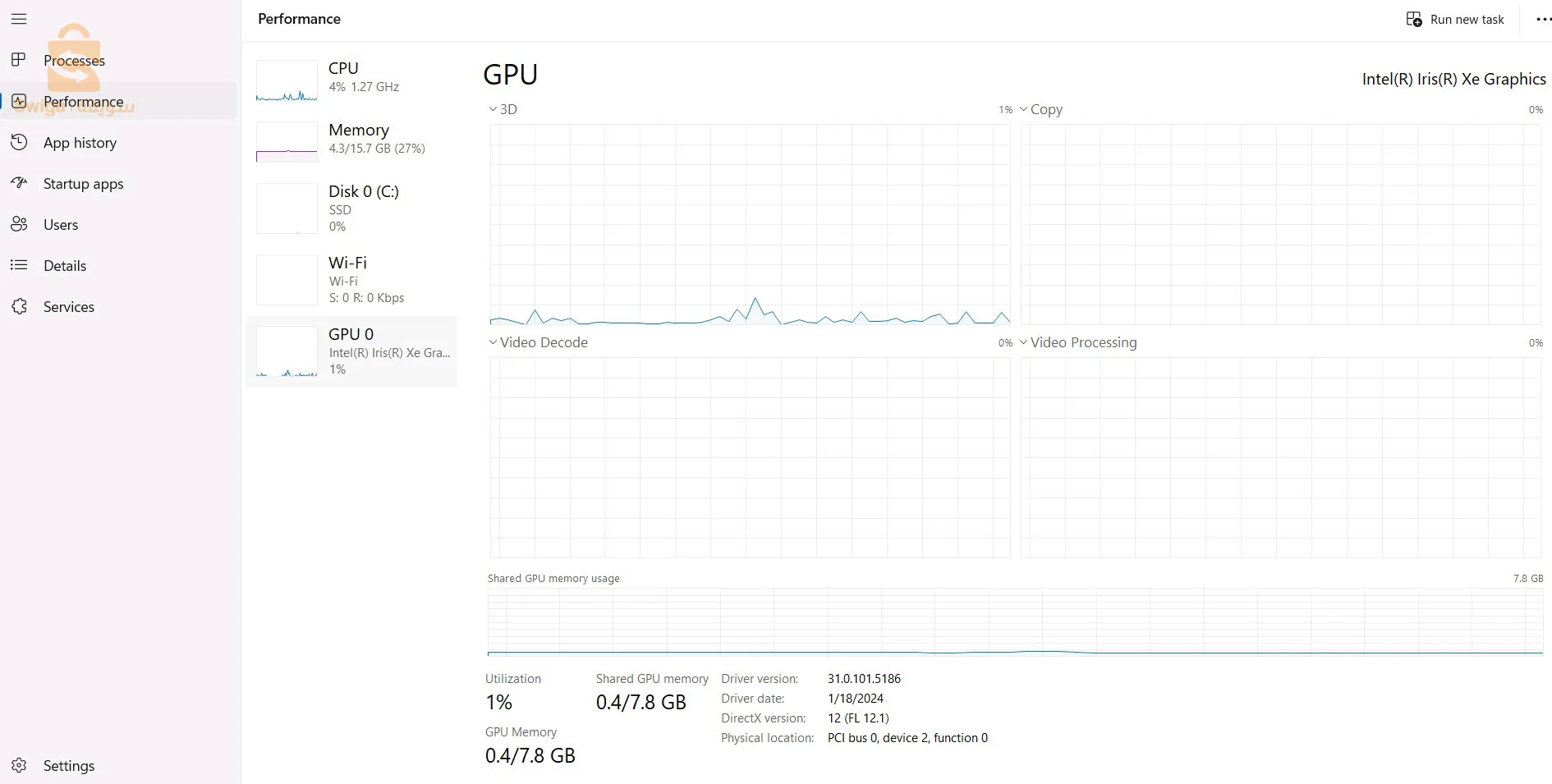Screen dimensions: 1552x784
Task: Open the Services panel icon
Action: pyautogui.click(x=19, y=306)
